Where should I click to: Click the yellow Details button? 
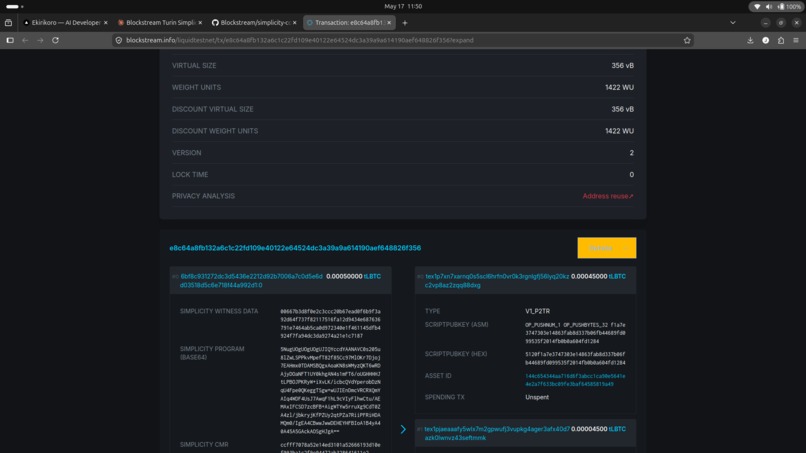(607, 248)
